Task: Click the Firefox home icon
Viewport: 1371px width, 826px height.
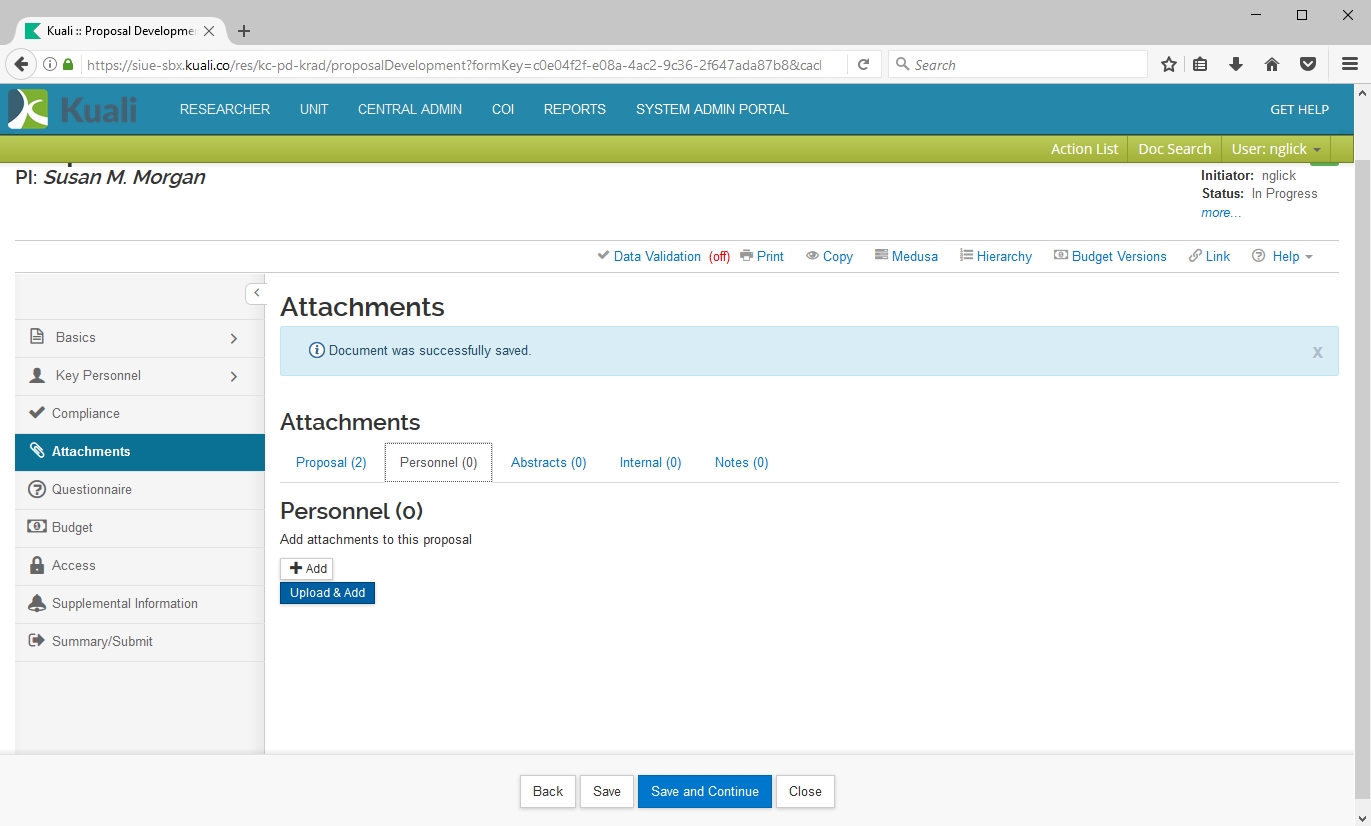Action: [1272, 64]
